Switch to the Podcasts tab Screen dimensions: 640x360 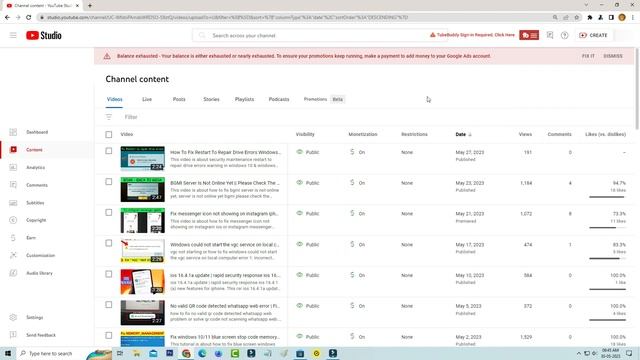[279, 100]
